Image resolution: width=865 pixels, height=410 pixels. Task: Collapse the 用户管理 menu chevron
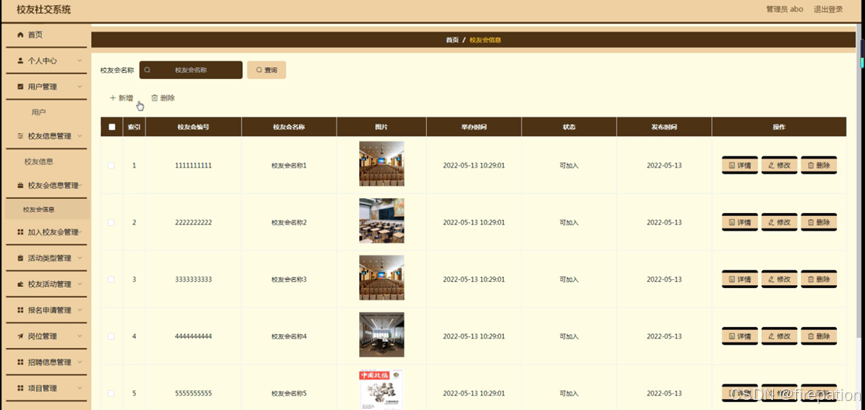click(80, 87)
